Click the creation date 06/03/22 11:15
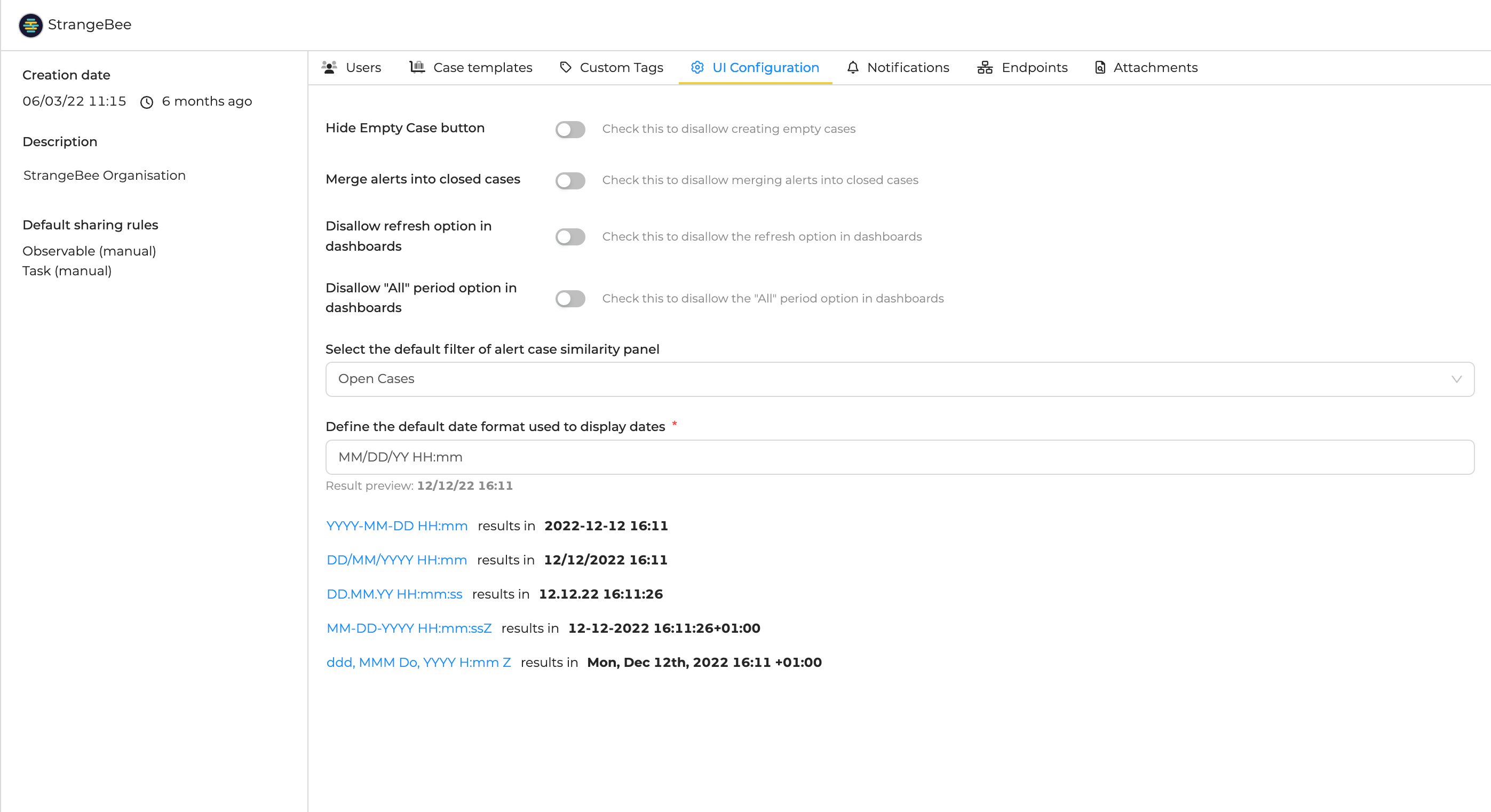1491x812 pixels. [x=74, y=101]
